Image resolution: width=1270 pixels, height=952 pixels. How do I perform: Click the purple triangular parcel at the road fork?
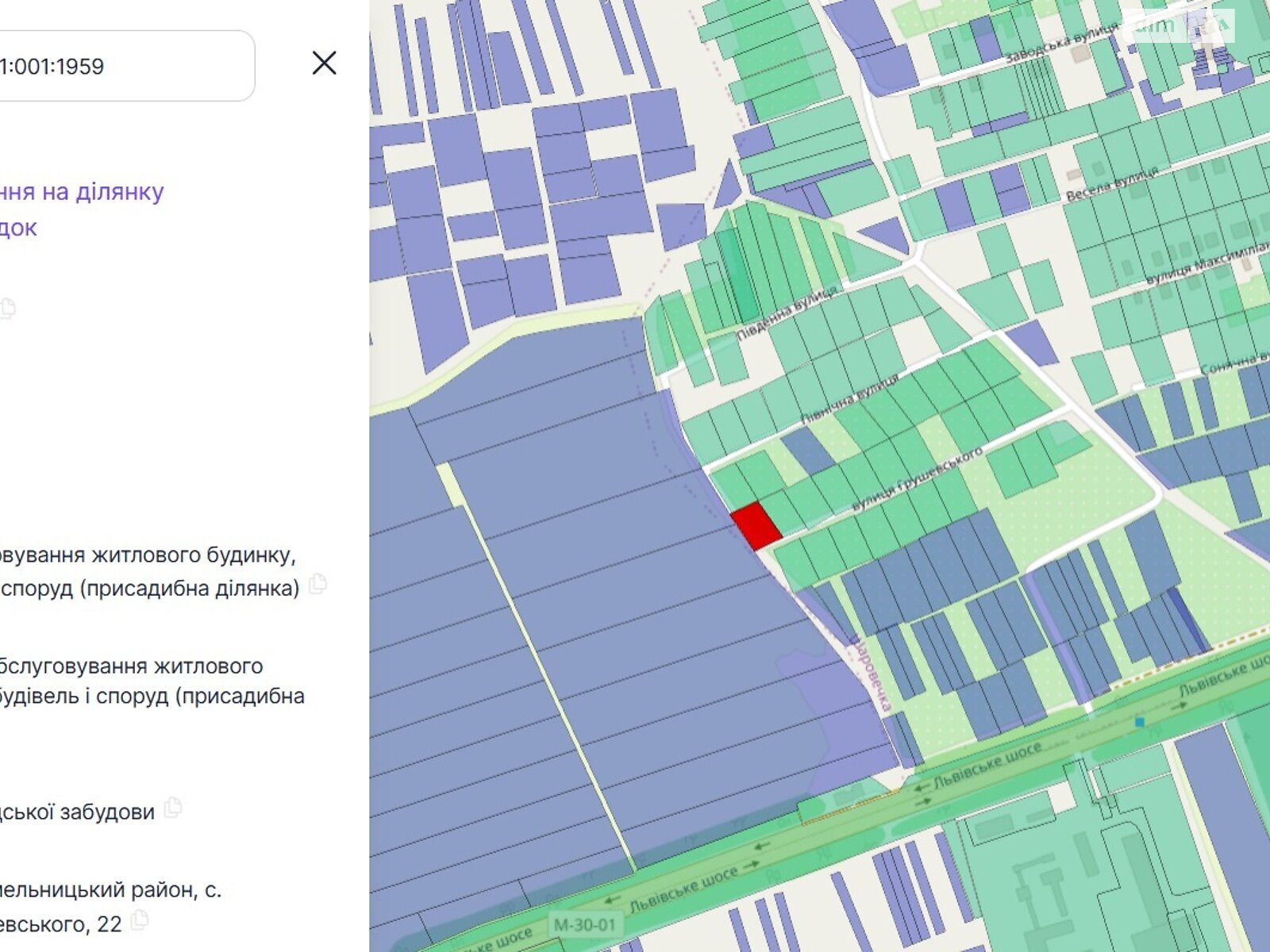coord(727,187)
